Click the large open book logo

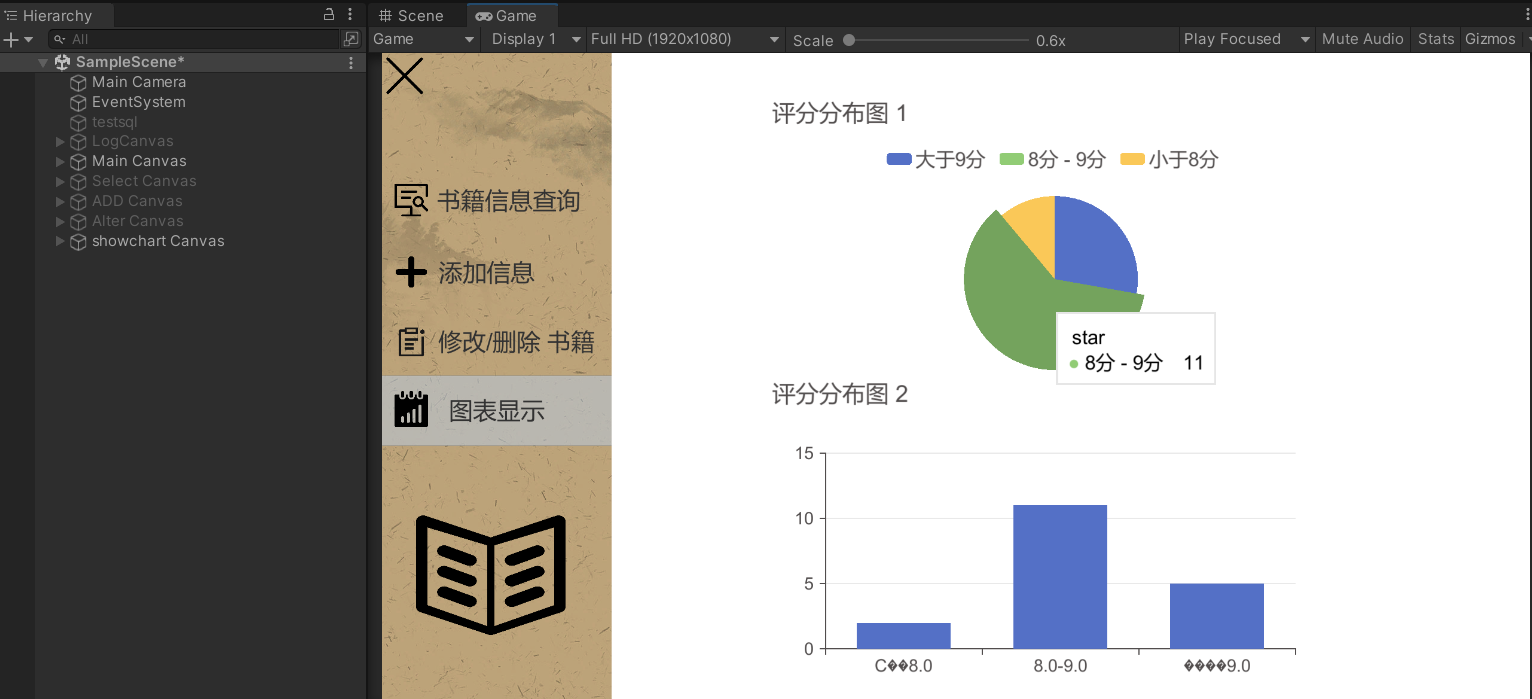click(491, 575)
